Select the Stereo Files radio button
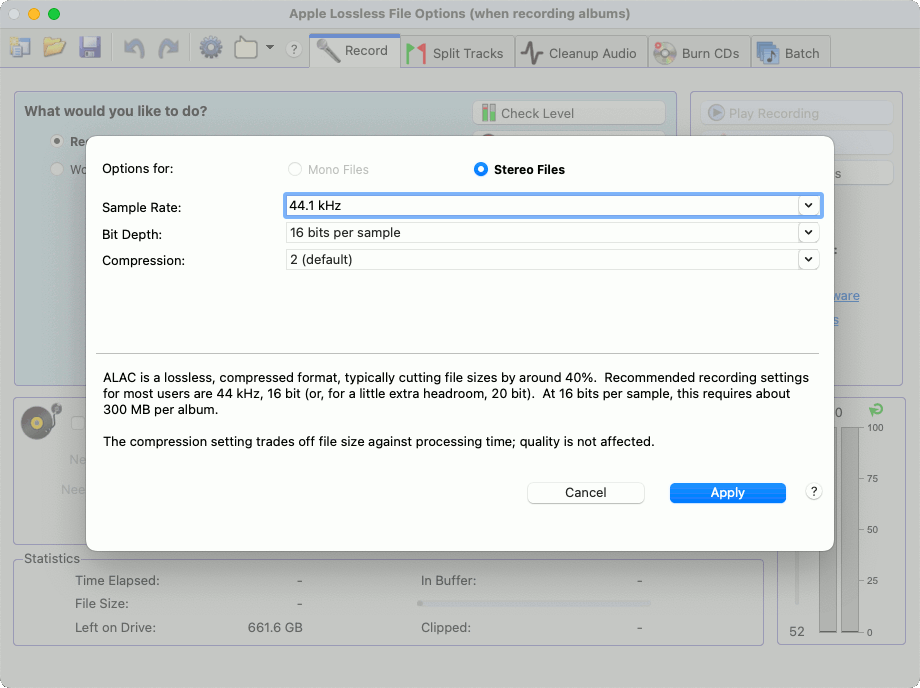920x688 pixels. pyautogui.click(x=481, y=170)
